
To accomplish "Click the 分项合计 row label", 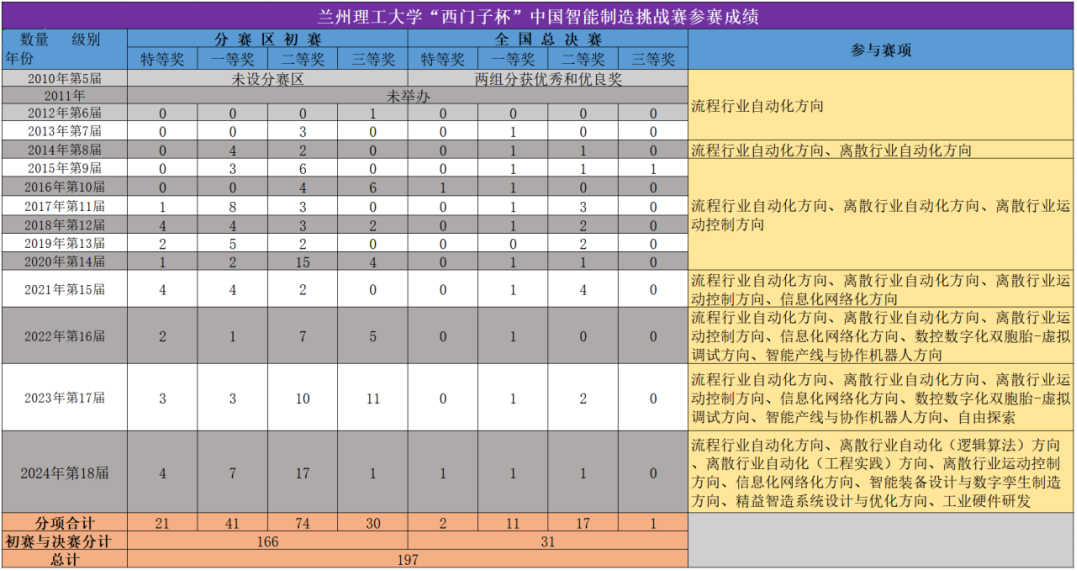I will click(65, 523).
